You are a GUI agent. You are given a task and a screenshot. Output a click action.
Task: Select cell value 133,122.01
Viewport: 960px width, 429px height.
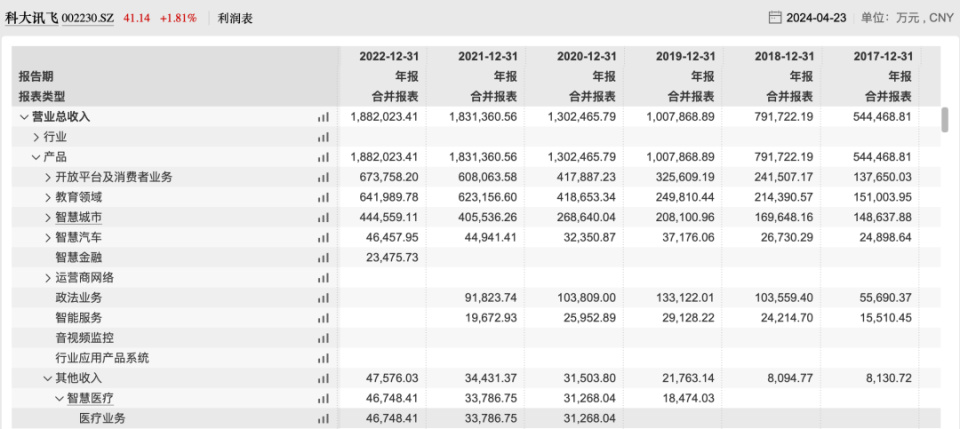click(x=686, y=298)
